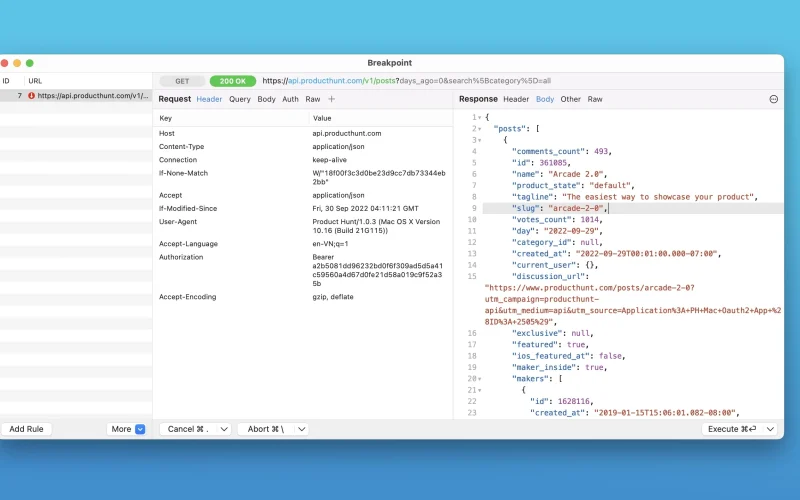Select the Accept header key
The width and height of the screenshot is (800, 500).
click(170, 195)
